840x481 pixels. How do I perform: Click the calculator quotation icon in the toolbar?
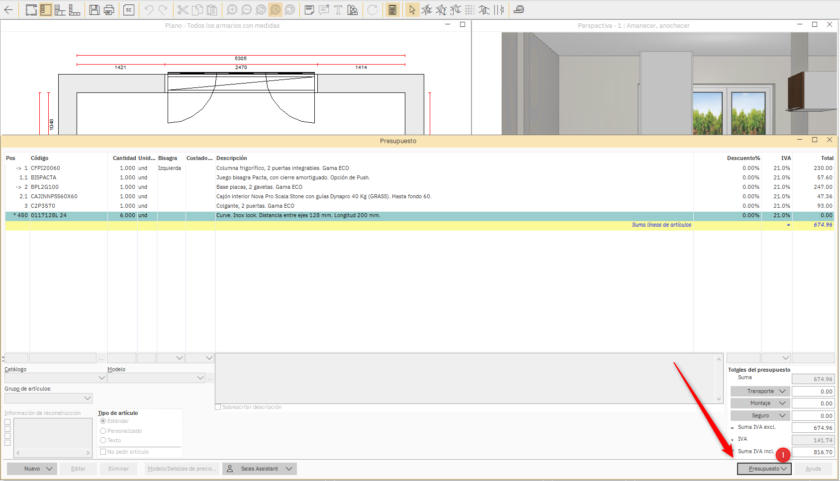[393, 10]
